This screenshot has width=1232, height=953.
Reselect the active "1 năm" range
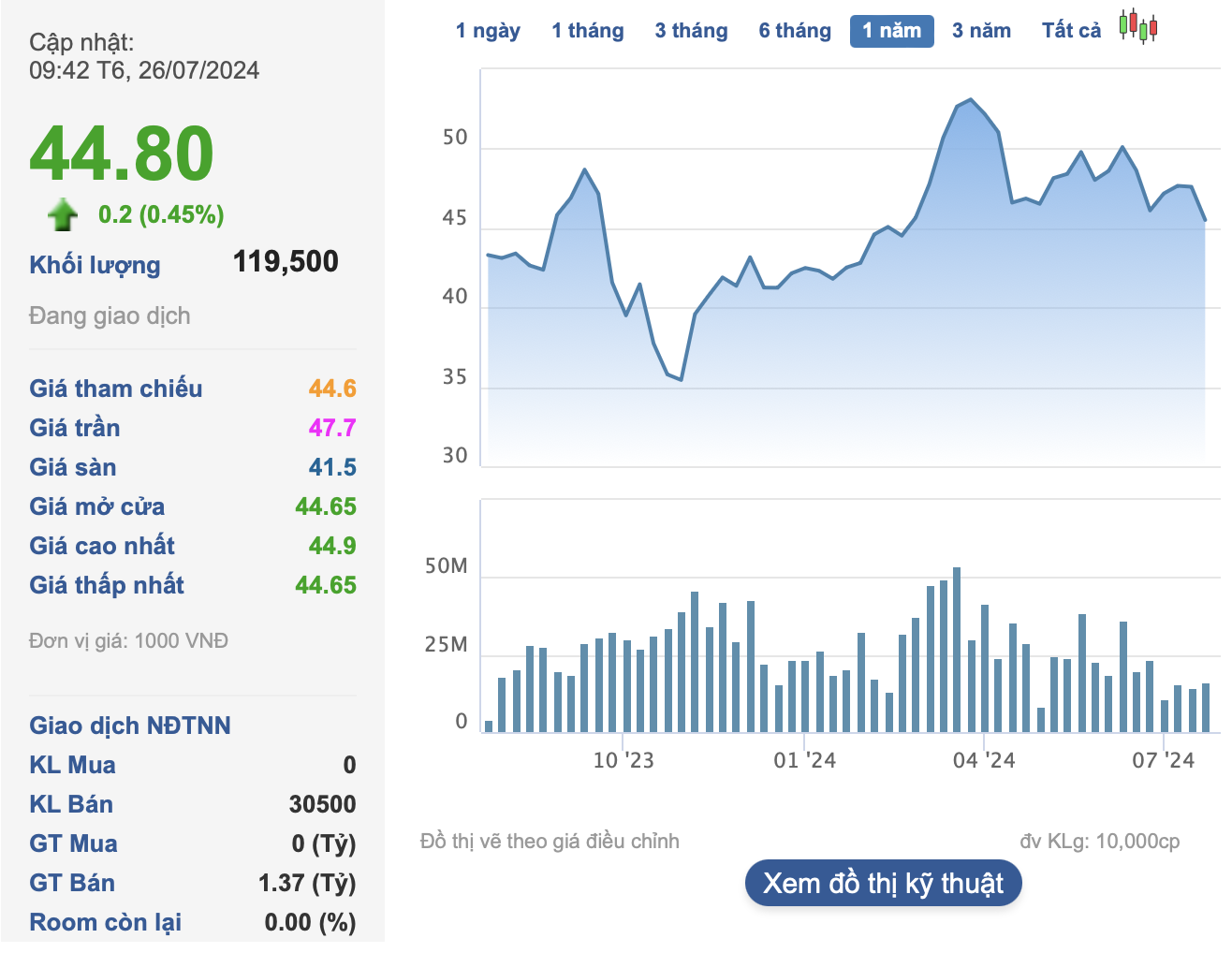pos(891,30)
